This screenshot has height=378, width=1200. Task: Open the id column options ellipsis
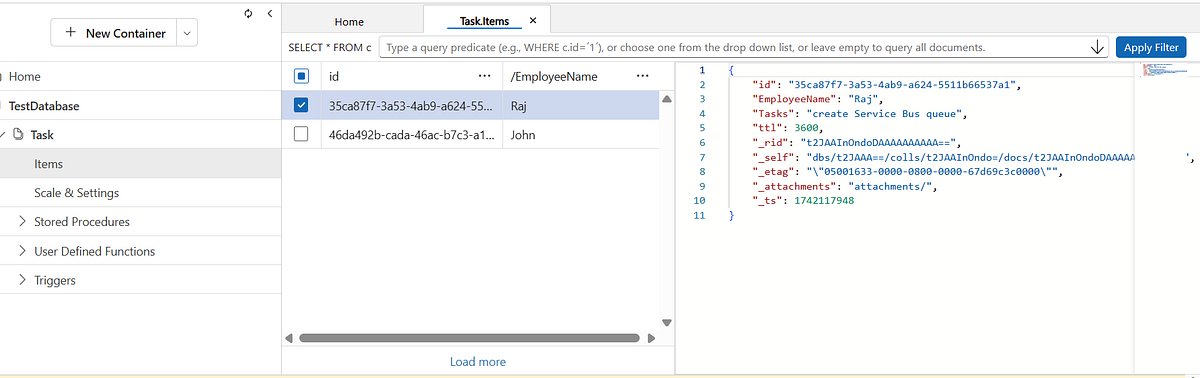coord(484,76)
